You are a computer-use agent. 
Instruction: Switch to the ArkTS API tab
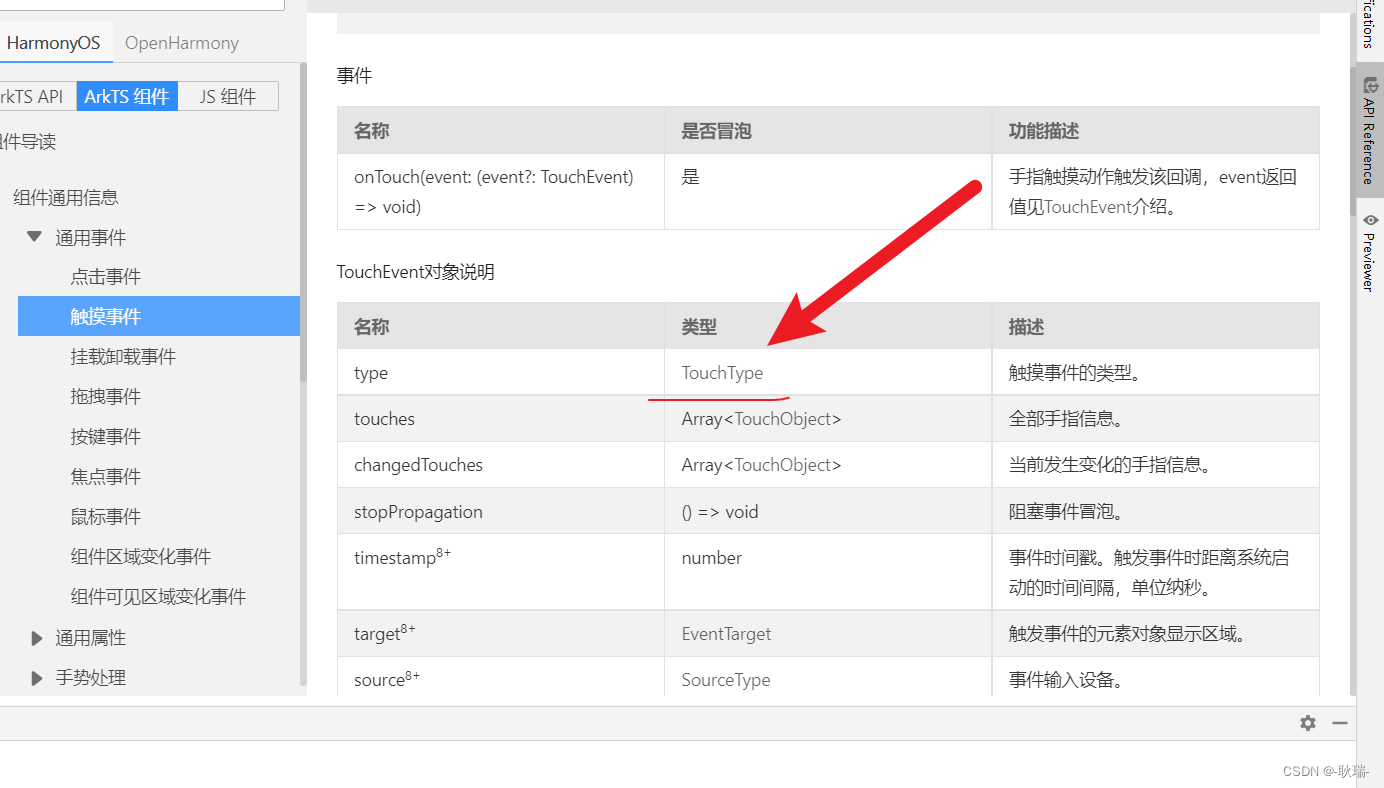30,95
